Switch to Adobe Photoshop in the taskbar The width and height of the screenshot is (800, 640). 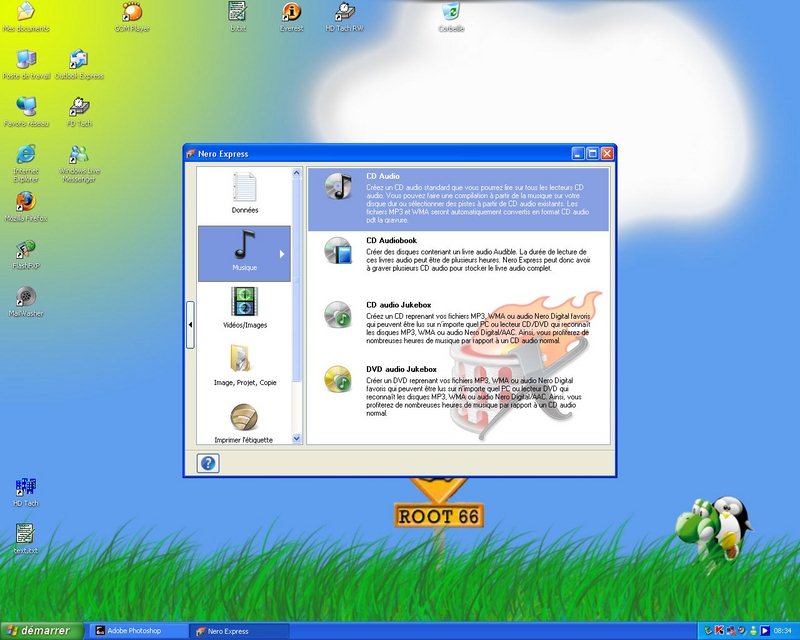[x=137, y=631]
